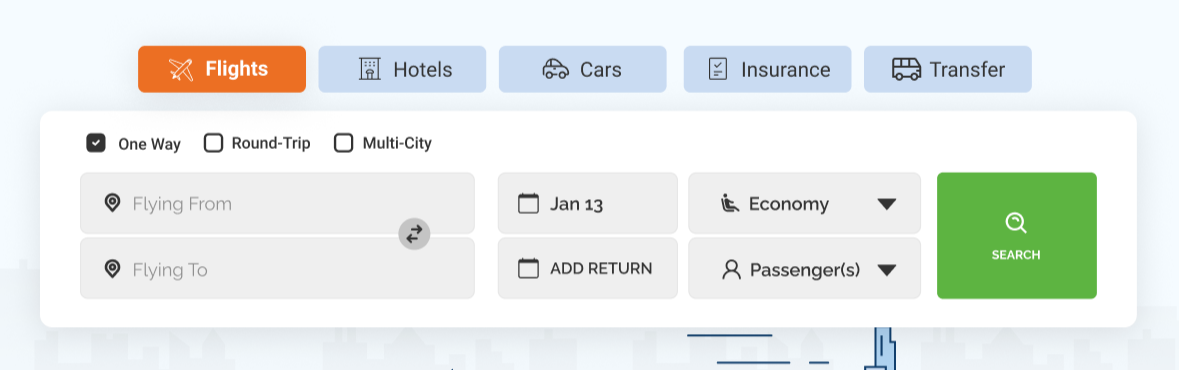Open the Jan 13 departure date picker
This screenshot has width=1179, height=370.
[588, 203]
